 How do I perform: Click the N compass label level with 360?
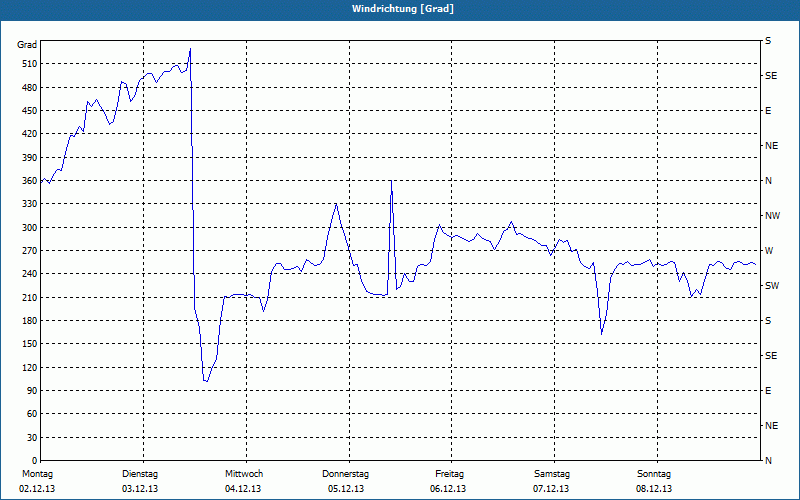pyautogui.click(x=768, y=181)
